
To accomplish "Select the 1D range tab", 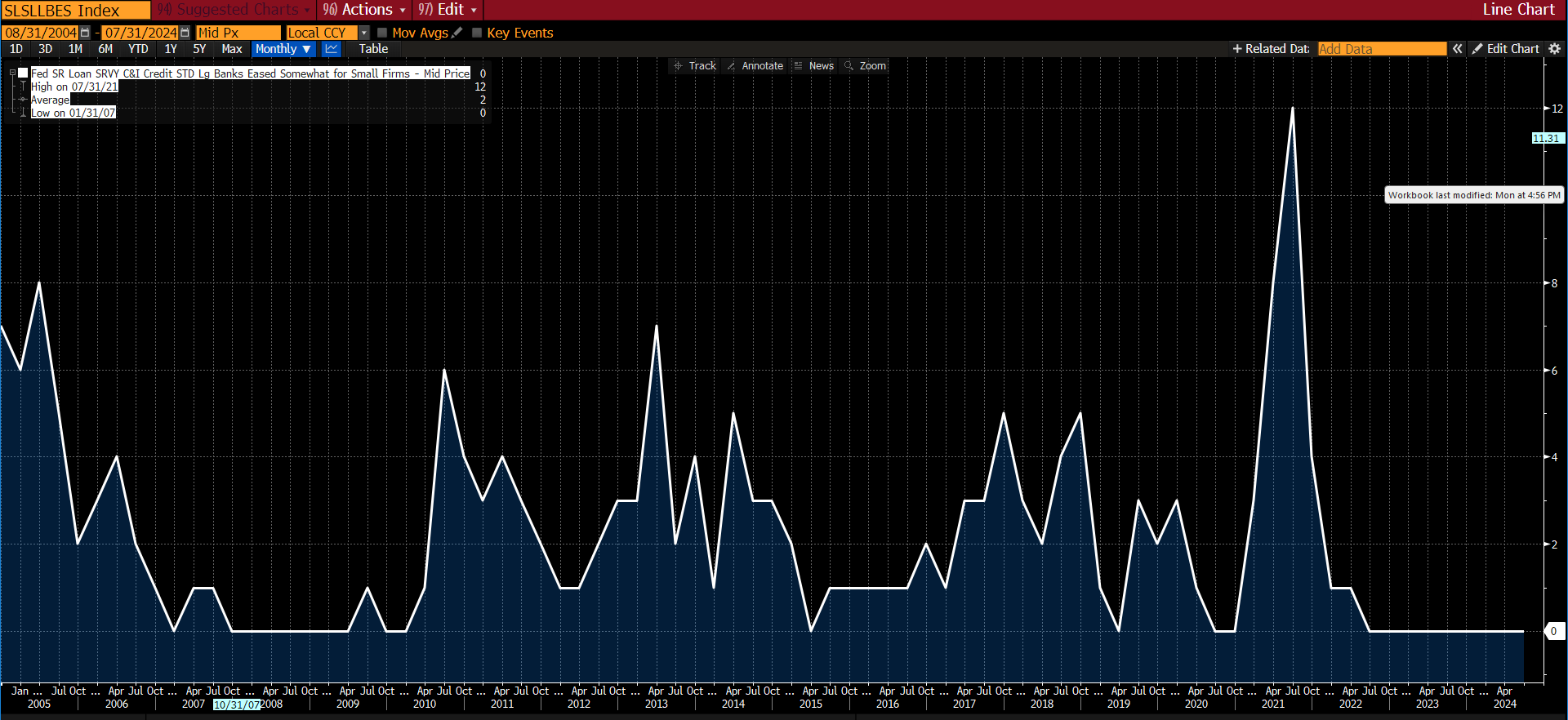I will point(16,49).
